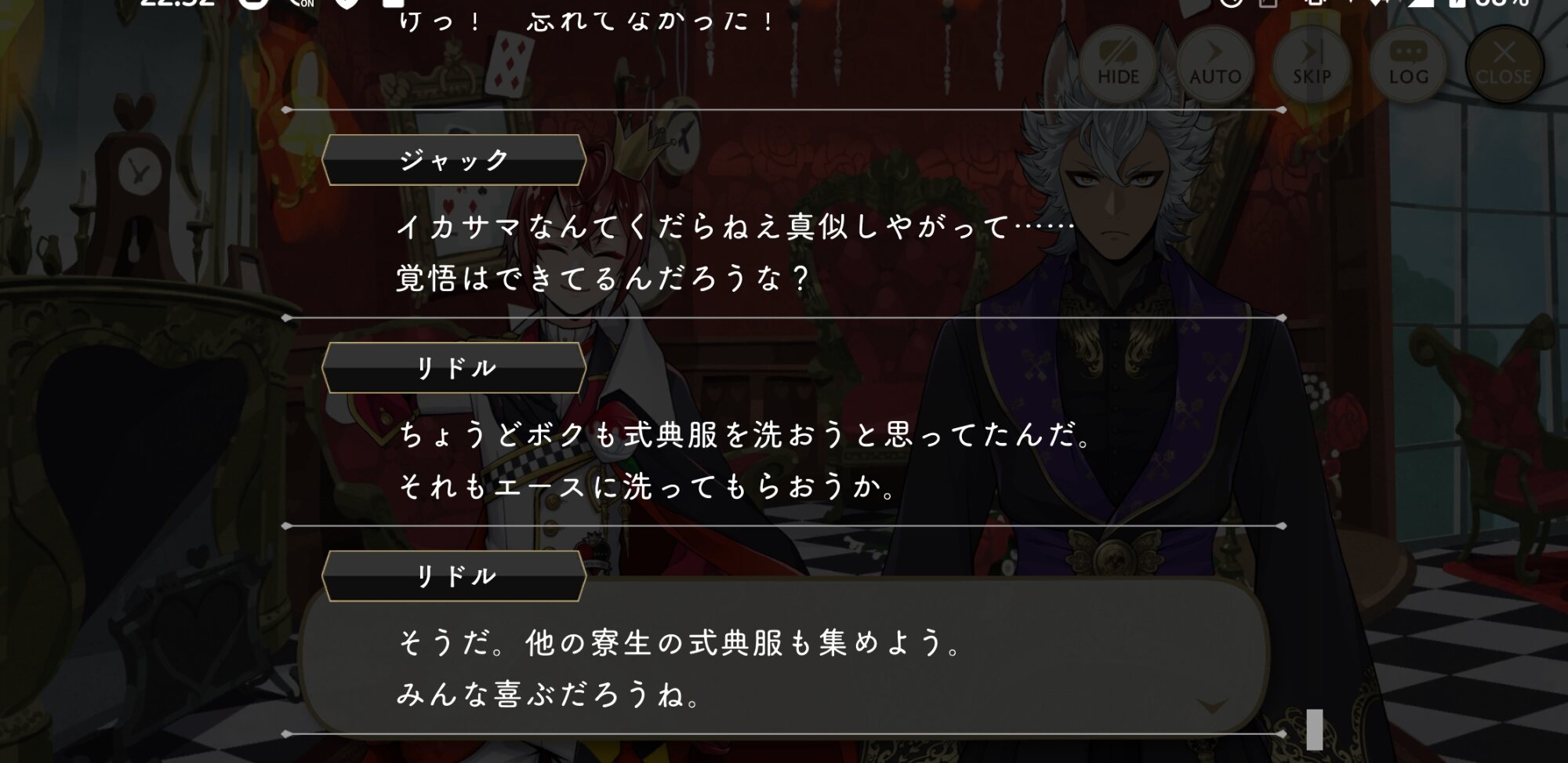The height and width of the screenshot is (763, 1568).
Task: Tap the battery indicator in status bar
Action: 1457,4
